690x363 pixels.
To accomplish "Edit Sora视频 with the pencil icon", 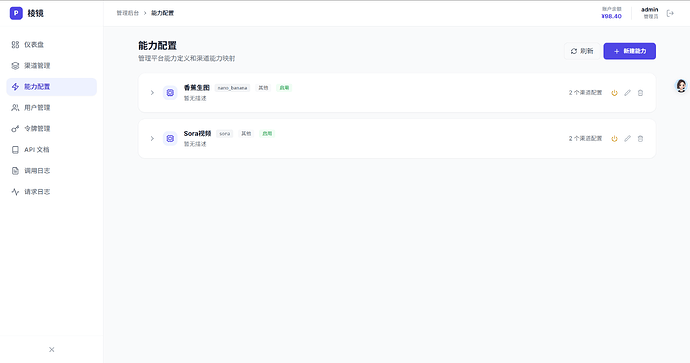I will coord(628,139).
